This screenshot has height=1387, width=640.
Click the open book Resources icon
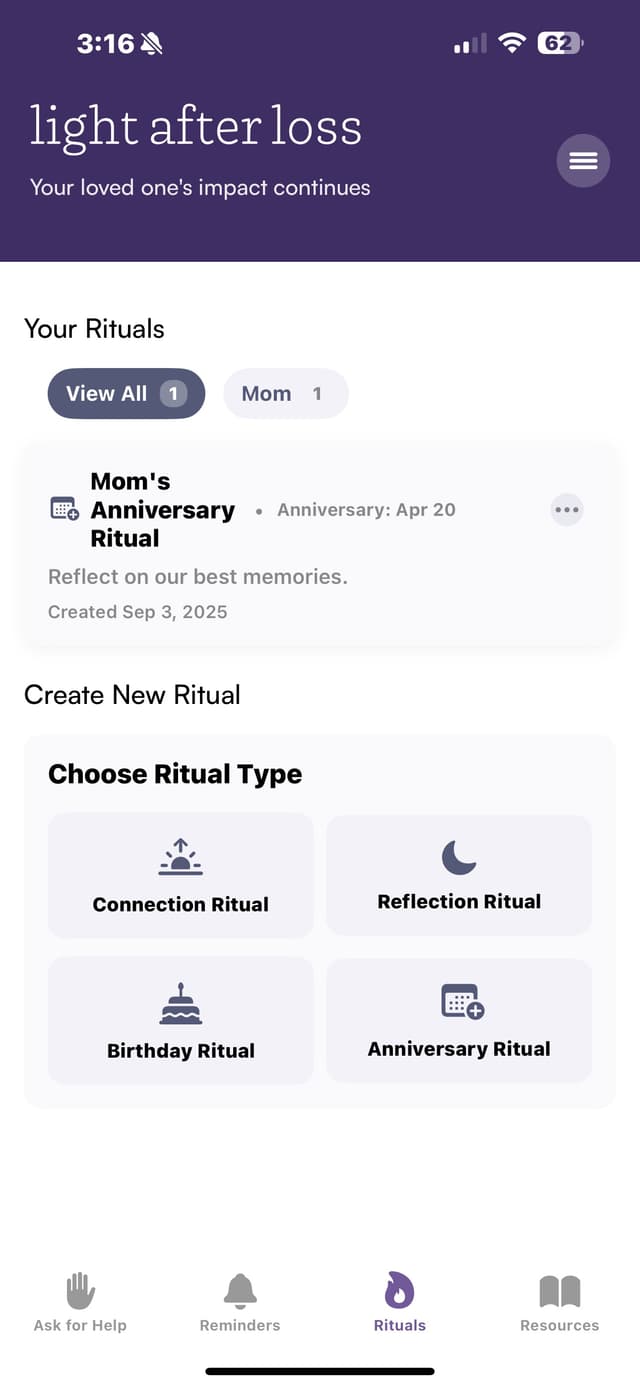pos(560,1291)
